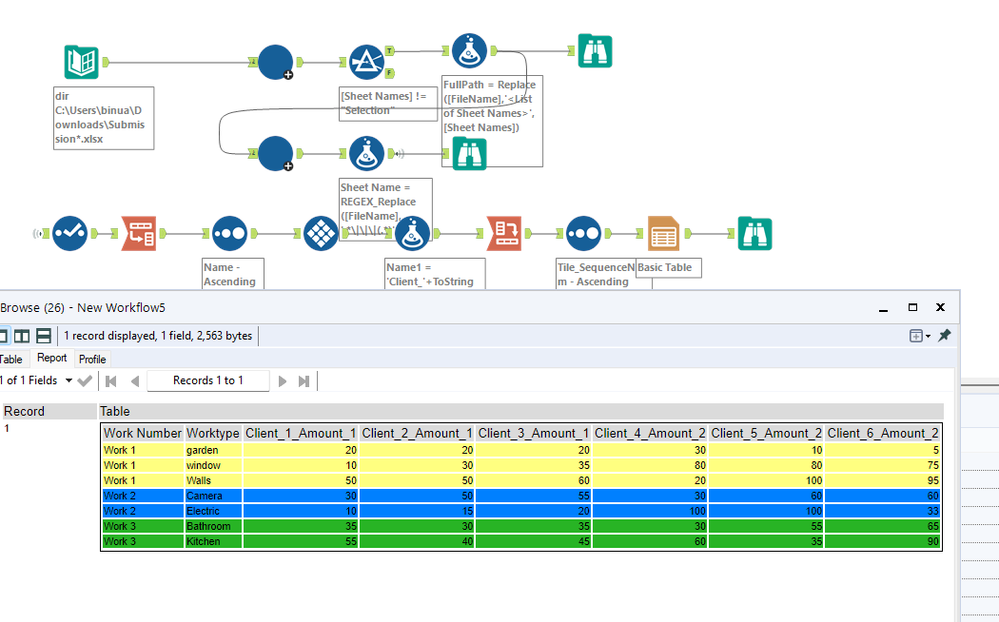This screenshot has height=622, width=999.
Task: Open the Browse tool at end of top row
Action: coord(595,51)
